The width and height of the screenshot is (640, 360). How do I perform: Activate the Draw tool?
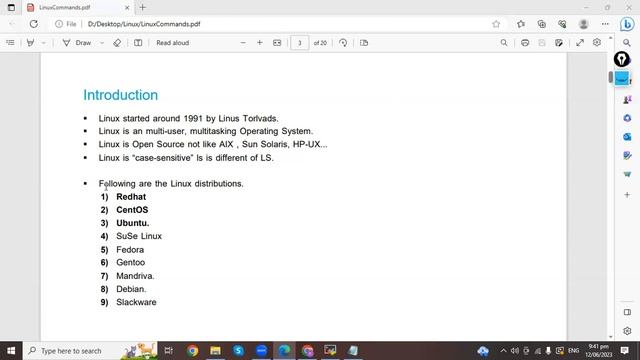tap(77, 42)
